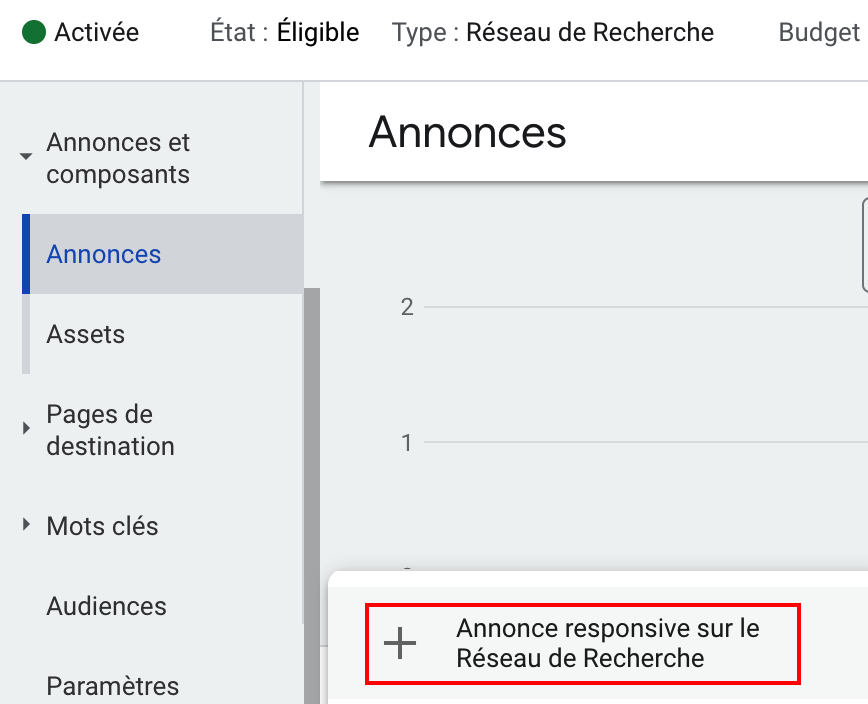Collapse the Annonces et composants arrow

coord(26,156)
